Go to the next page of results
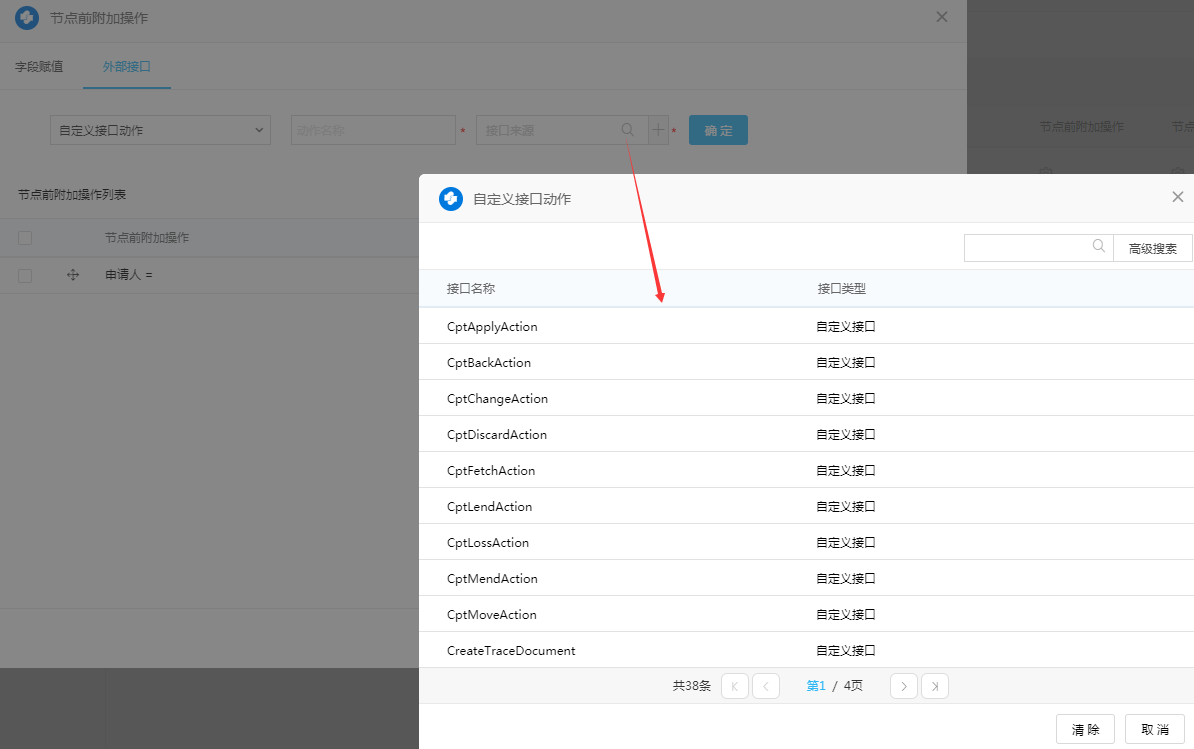 click(903, 686)
